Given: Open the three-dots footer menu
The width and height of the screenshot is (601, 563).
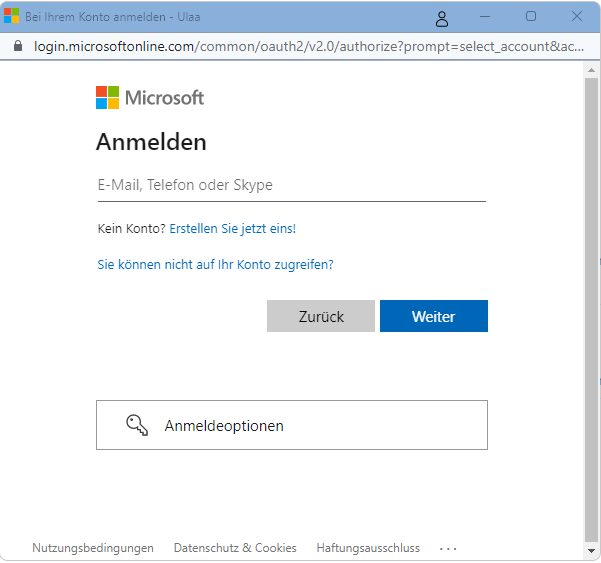Looking at the screenshot, I should (x=448, y=548).
